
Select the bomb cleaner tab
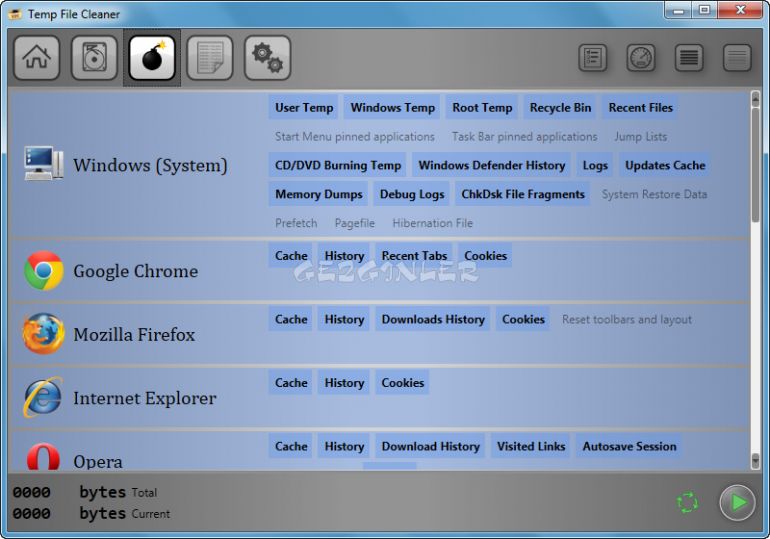point(152,58)
